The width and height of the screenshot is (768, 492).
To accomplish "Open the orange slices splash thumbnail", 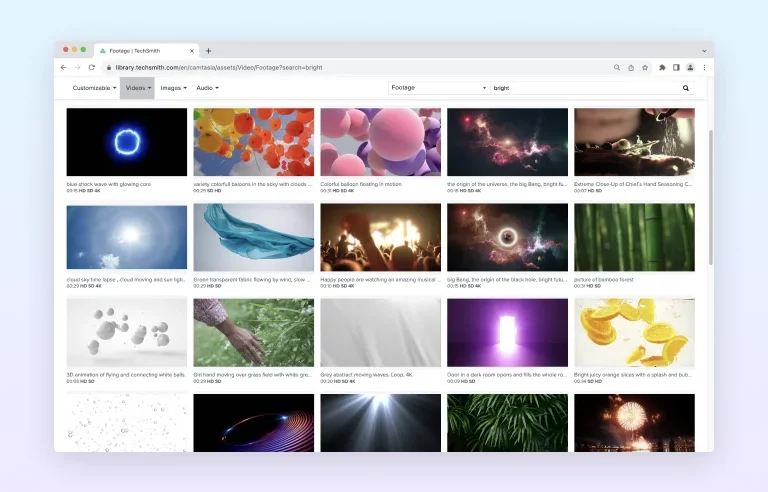I will pyautogui.click(x=634, y=333).
